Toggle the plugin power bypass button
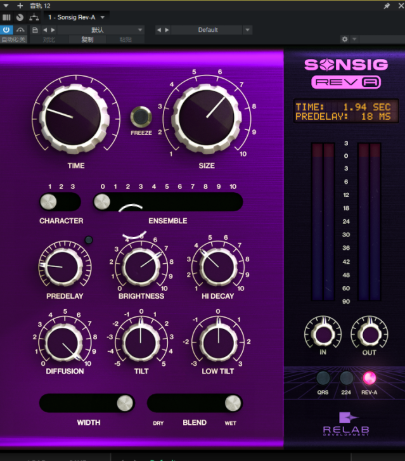 coord(6,30)
